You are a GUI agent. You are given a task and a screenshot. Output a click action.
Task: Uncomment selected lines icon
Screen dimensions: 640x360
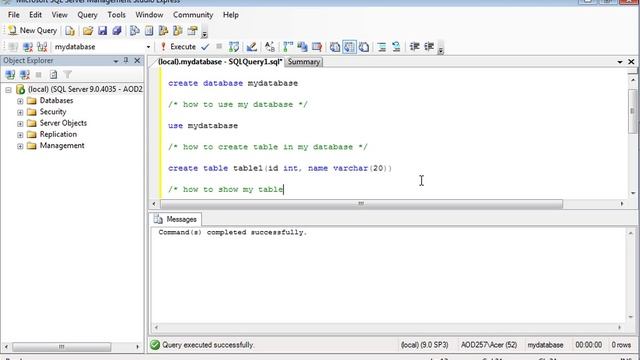396,47
